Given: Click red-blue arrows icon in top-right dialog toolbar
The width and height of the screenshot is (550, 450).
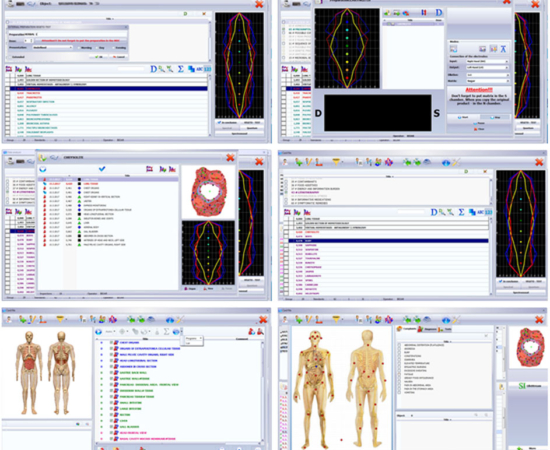Looking at the screenshot, I should coord(424,13).
